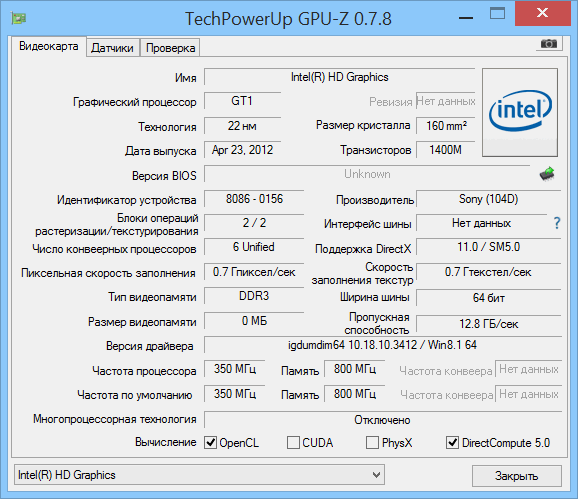Click the GPU-Z app icon in title bar
The image size is (578, 499).
click(x=18, y=18)
